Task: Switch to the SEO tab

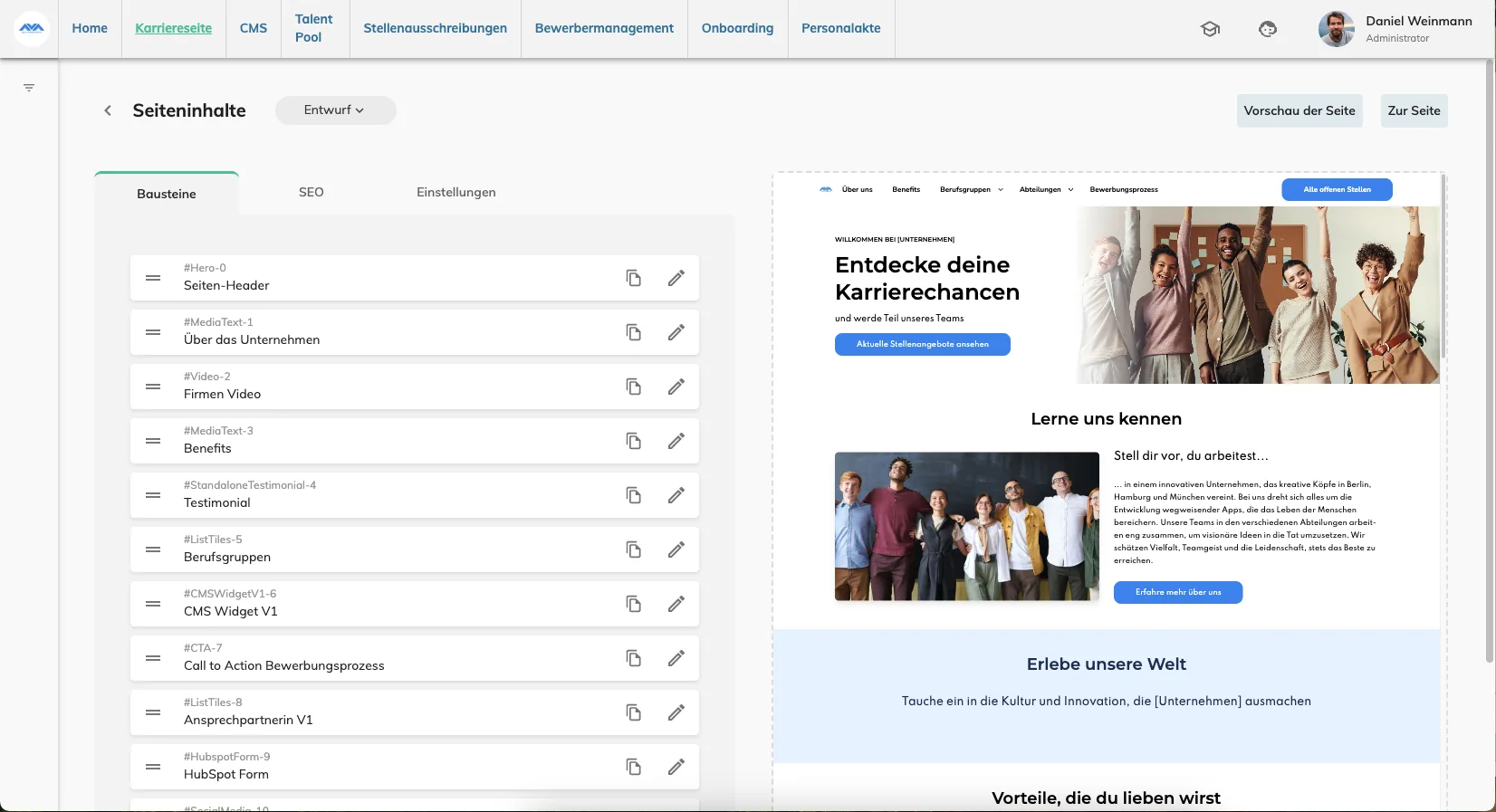Action: coord(311,192)
